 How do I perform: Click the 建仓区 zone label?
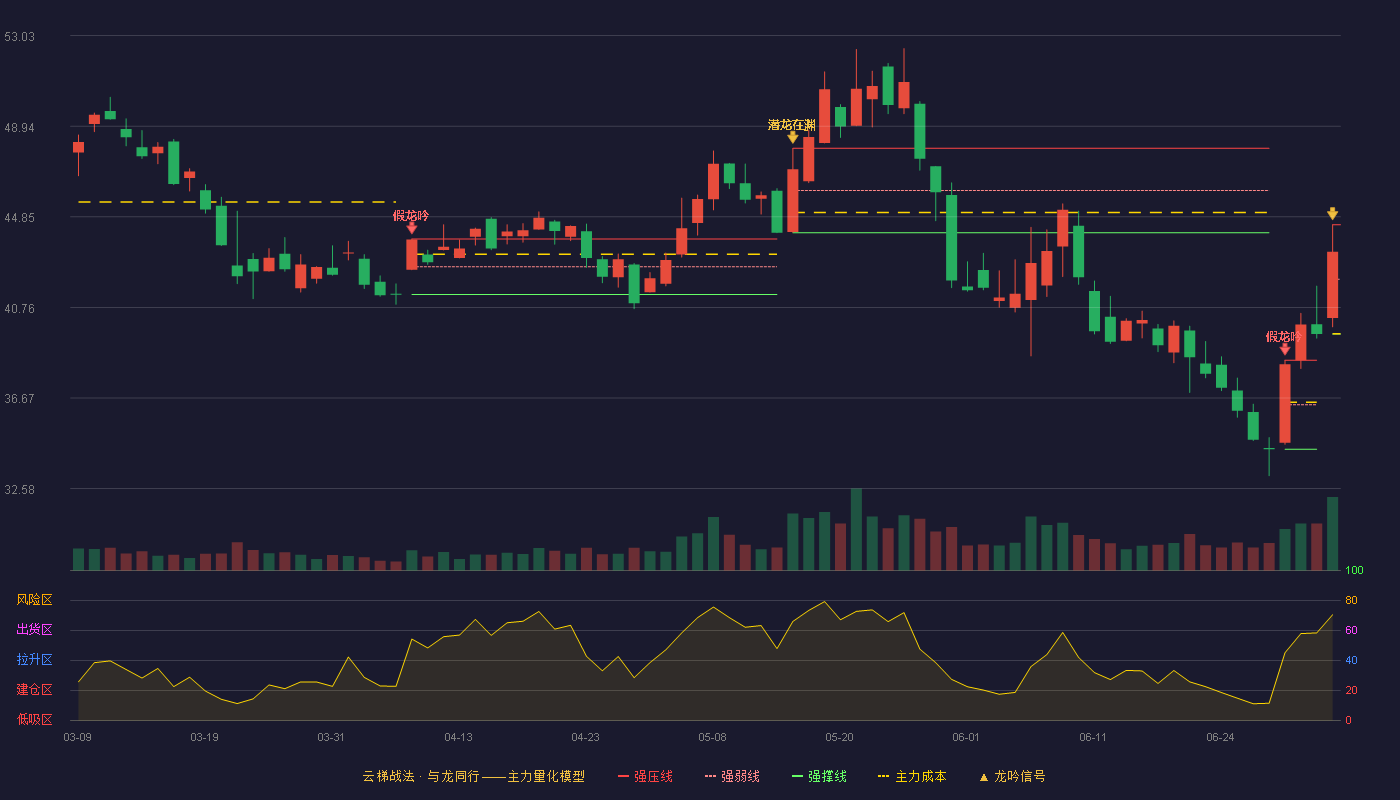coord(34,690)
